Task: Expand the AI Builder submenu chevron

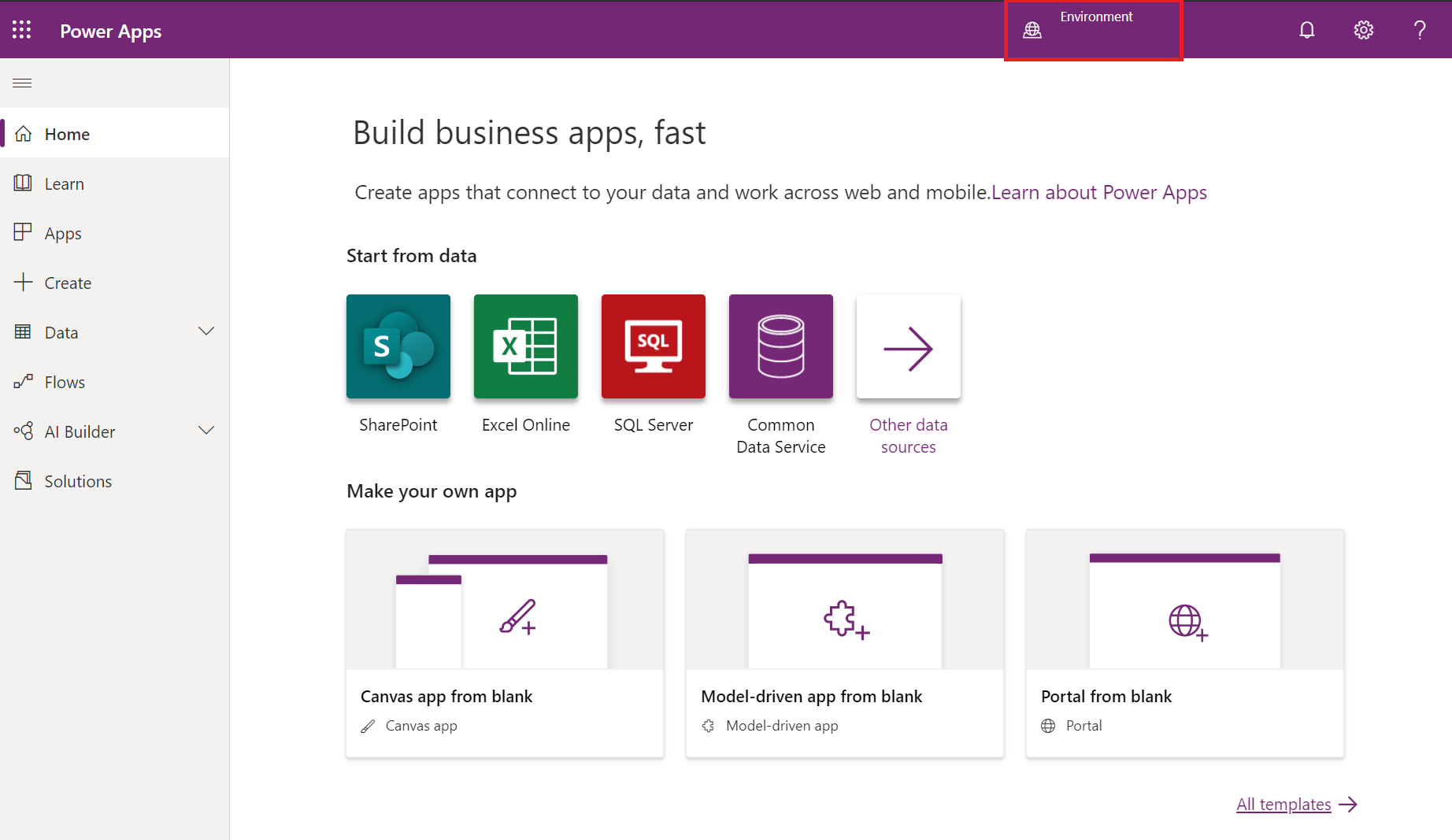Action: [x=206, y=431]
